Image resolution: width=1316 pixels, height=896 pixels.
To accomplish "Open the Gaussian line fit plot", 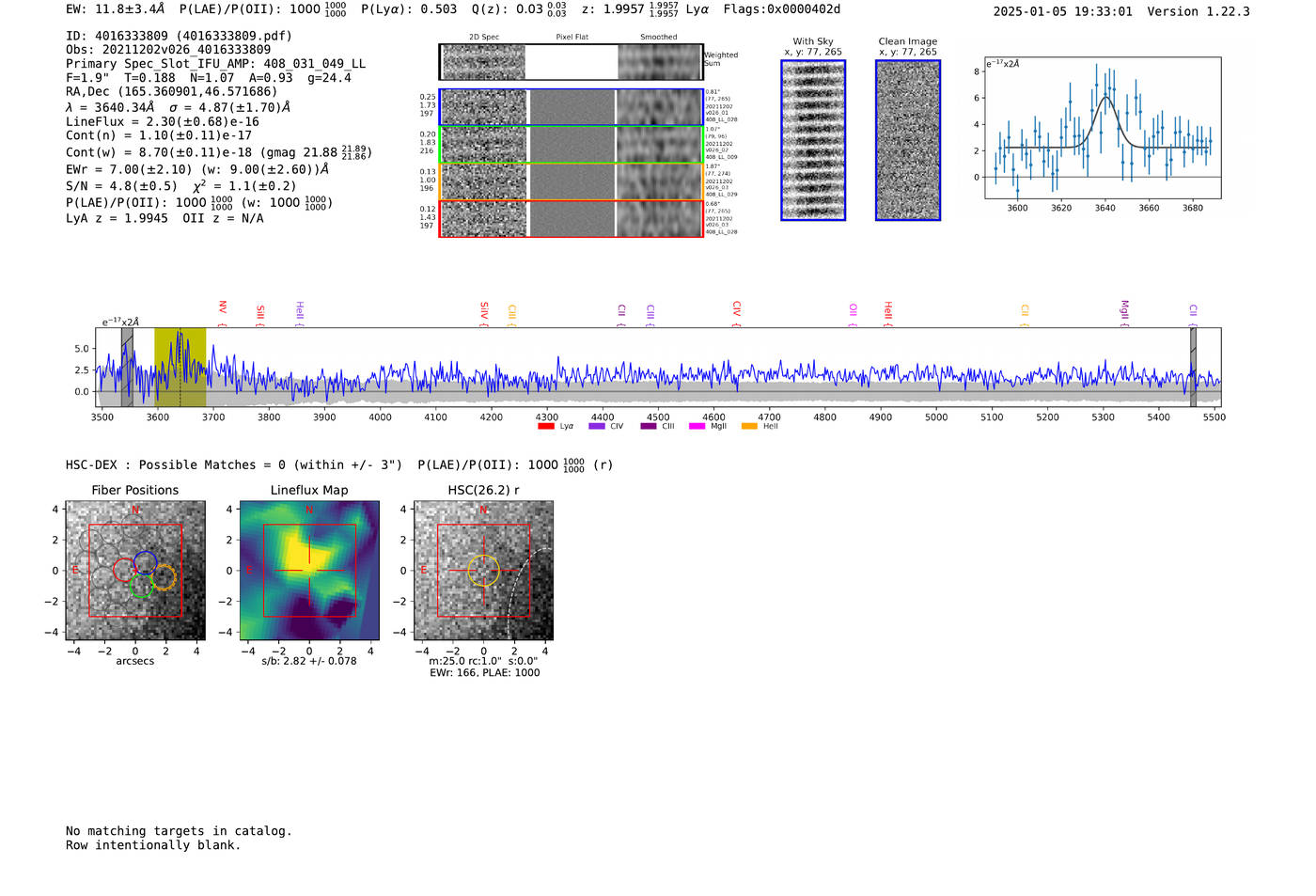I will click(x=1102, y=128).
